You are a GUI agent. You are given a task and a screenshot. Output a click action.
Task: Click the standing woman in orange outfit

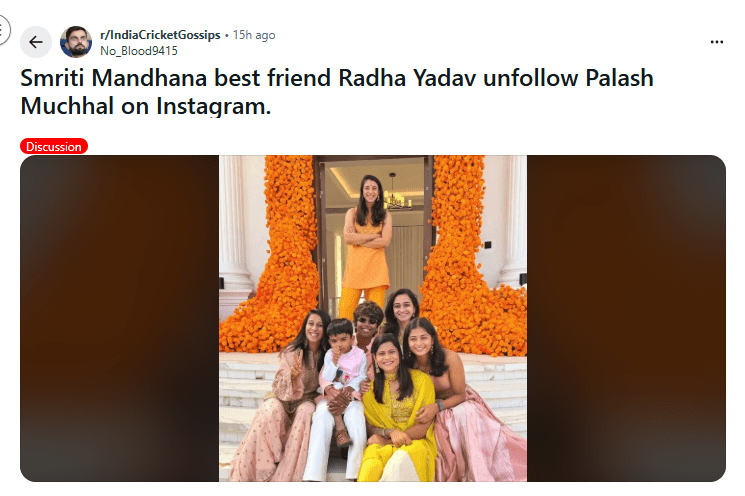coord(367,250)
